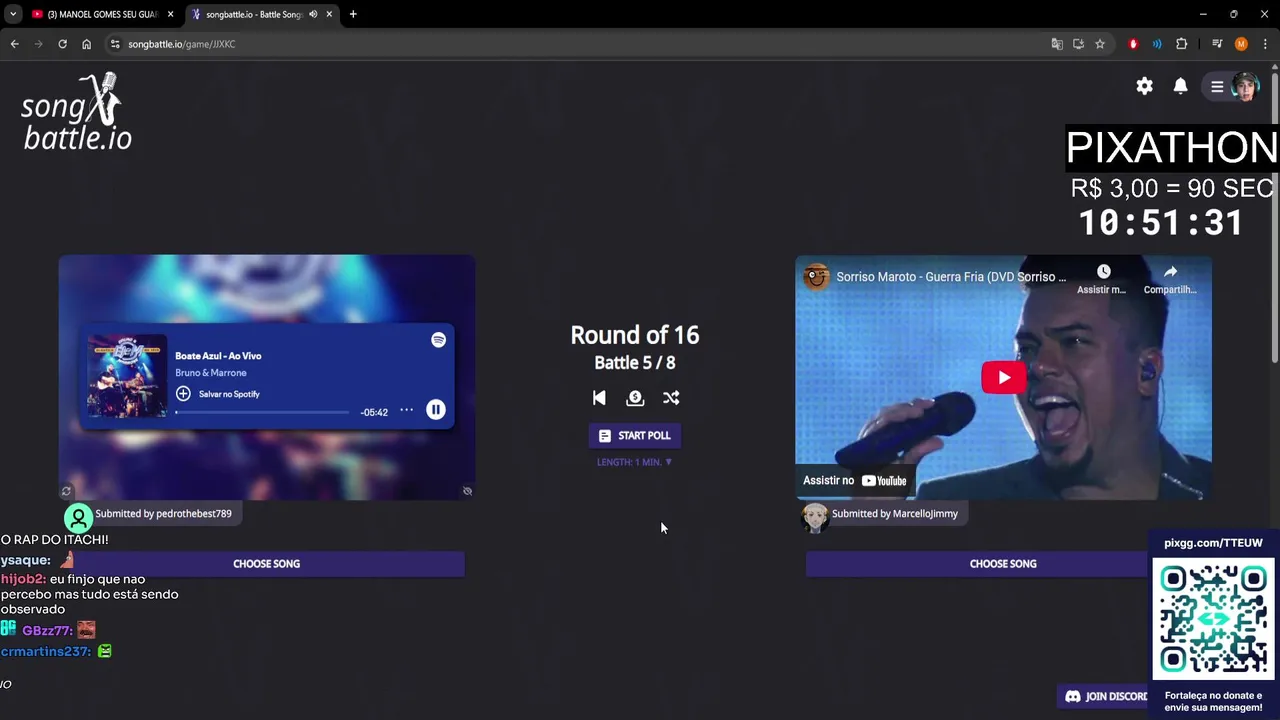Select the songbattle.io Battle Song tab
This screenshot has height=720, width=1280.
(x=254, y=14)
